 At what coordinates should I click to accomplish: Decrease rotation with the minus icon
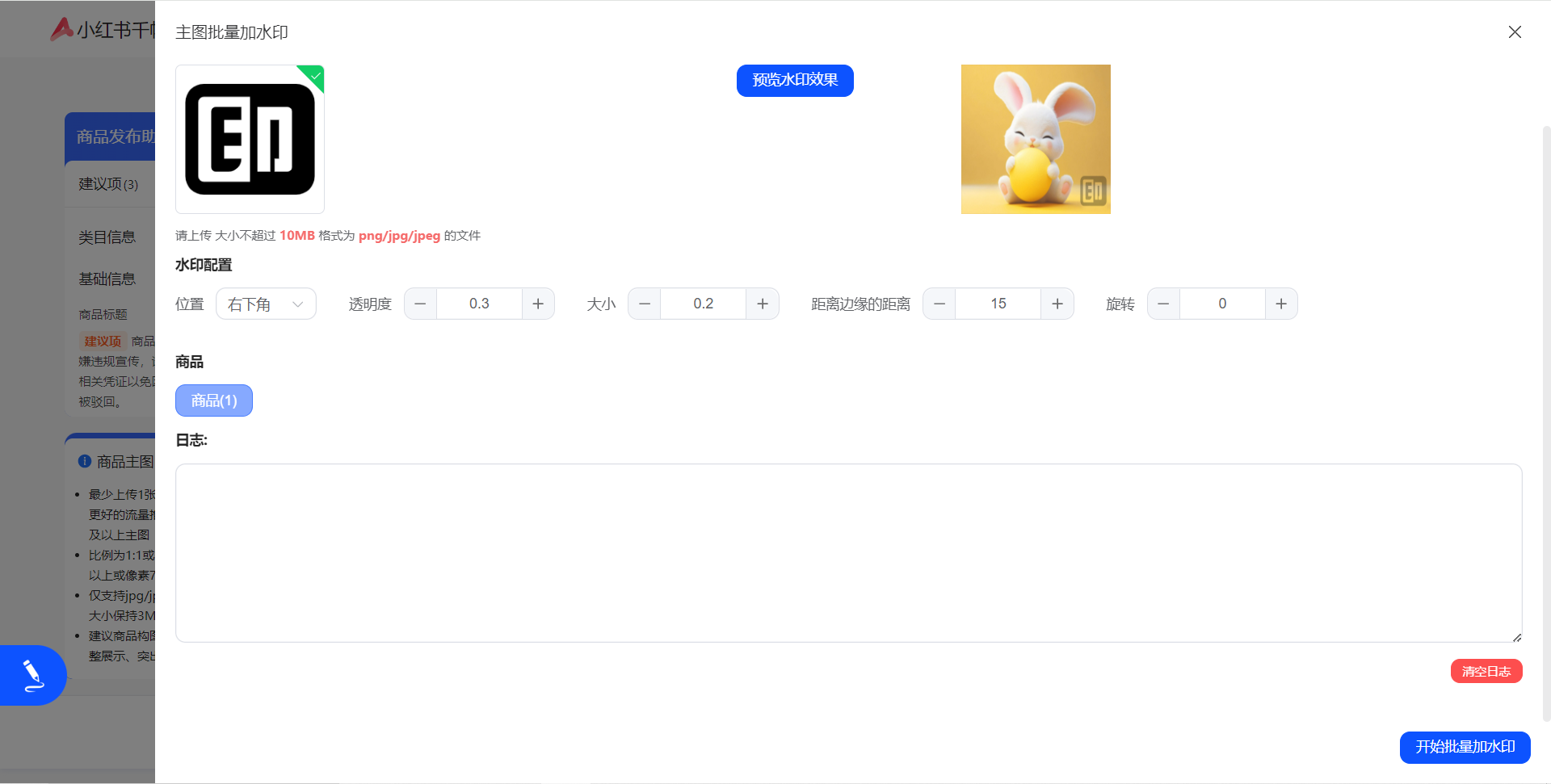[1163, 304]
